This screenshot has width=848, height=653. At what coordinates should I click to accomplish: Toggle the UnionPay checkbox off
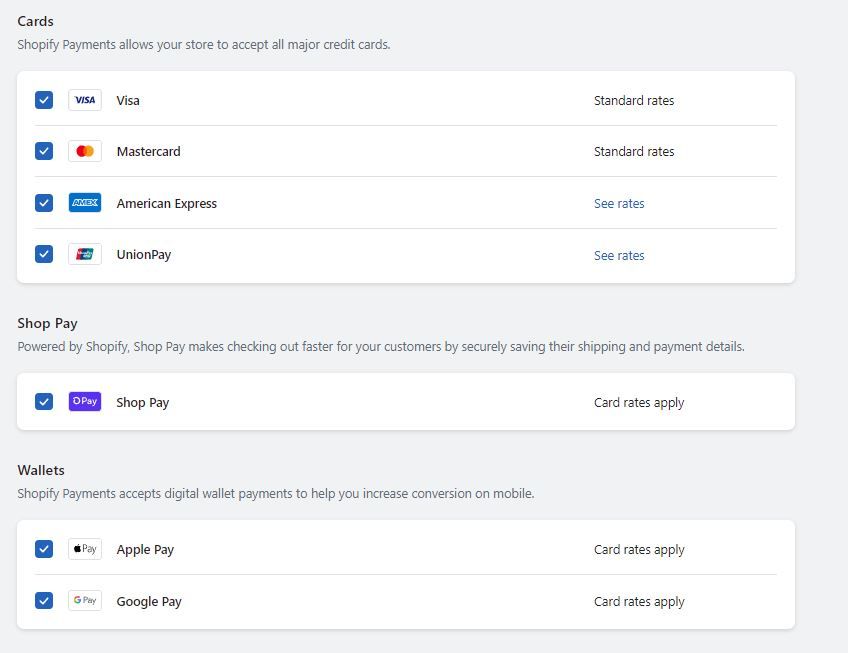44,255
